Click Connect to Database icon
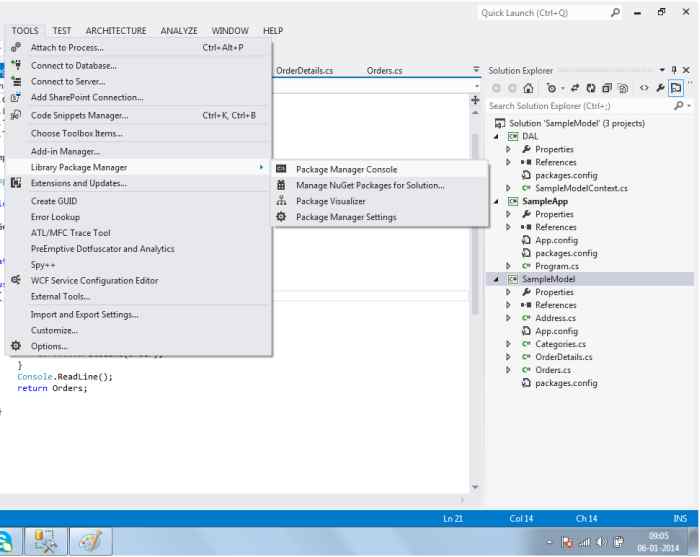The image size is (700, 557). [x=16, y=65]
